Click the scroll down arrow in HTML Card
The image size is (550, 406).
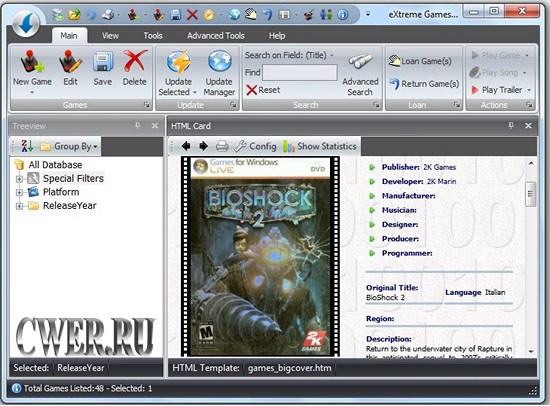pos(531,351)
